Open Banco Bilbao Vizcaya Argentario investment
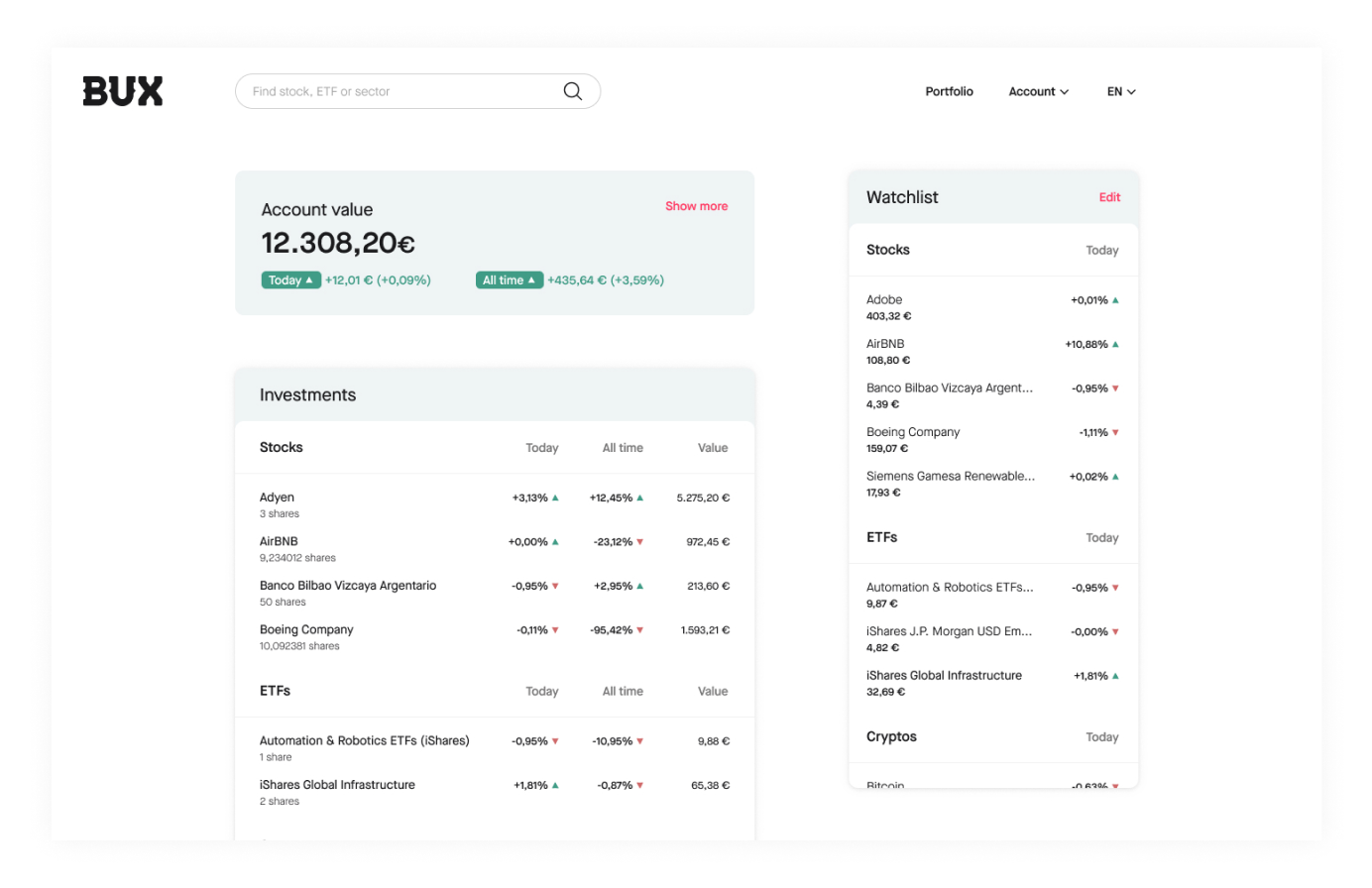 tap(495, 593)
